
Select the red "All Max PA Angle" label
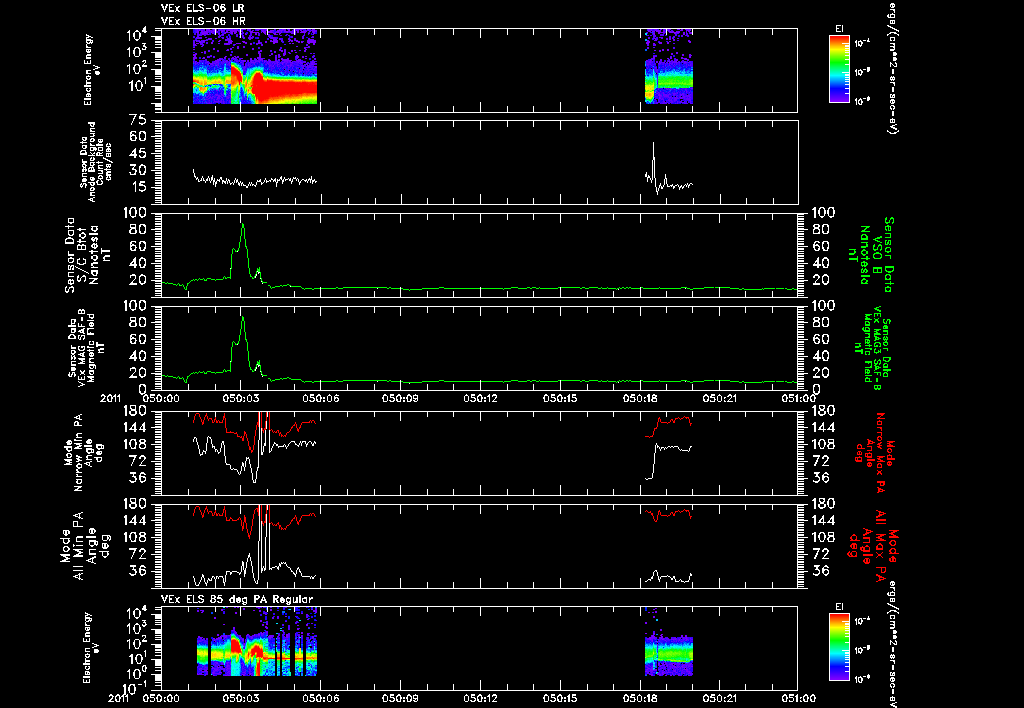(872, 545)
